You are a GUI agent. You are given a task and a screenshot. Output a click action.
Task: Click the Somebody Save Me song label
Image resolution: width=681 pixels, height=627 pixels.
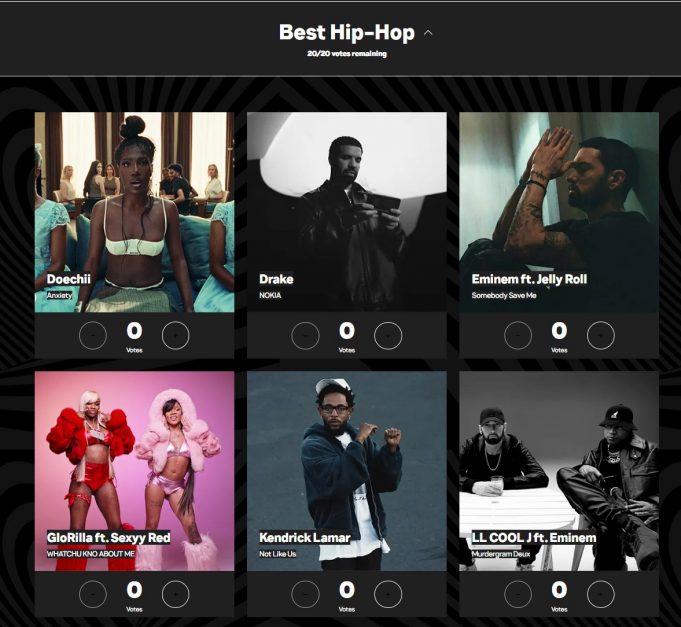(x=504, y=295)
